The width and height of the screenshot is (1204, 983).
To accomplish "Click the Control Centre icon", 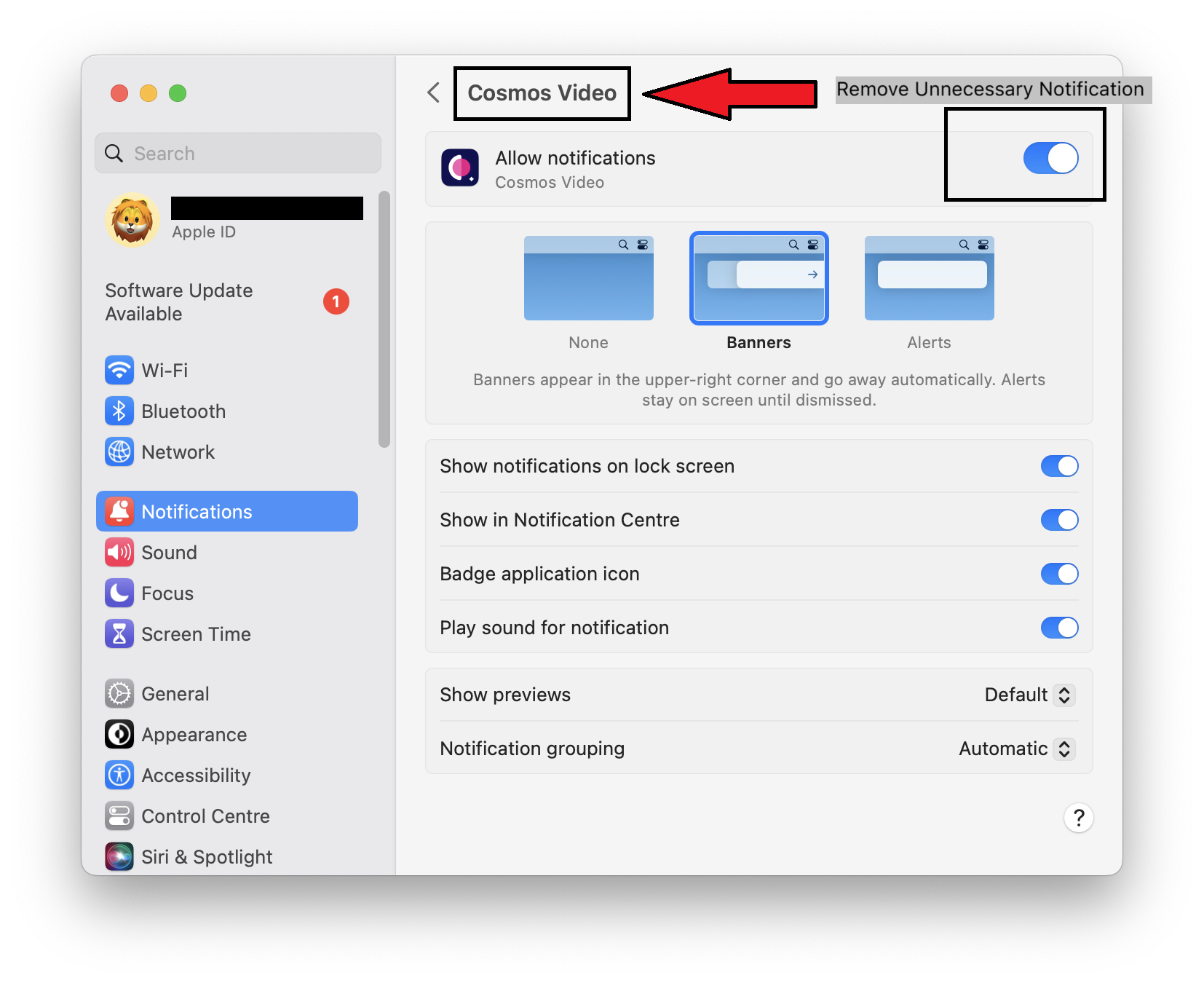I will pos(119,816).
